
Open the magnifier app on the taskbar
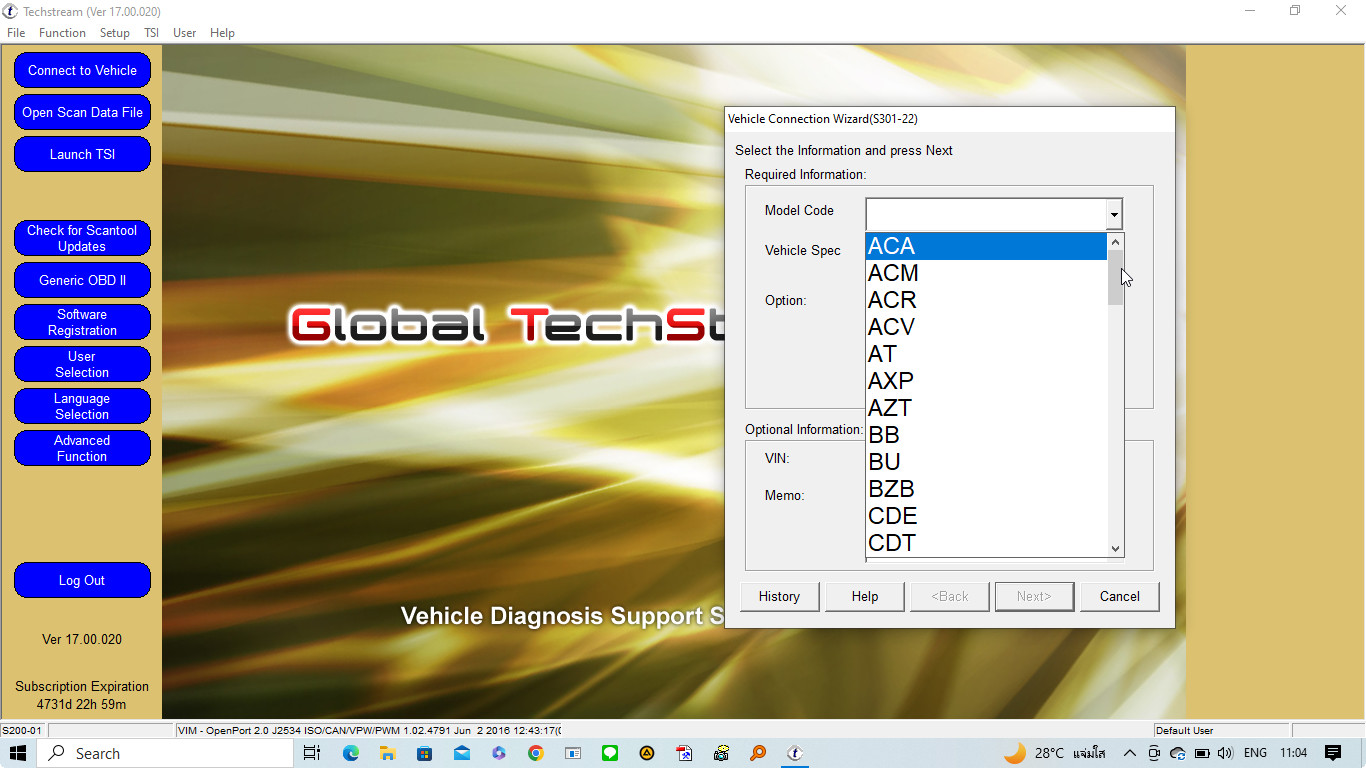758,753
